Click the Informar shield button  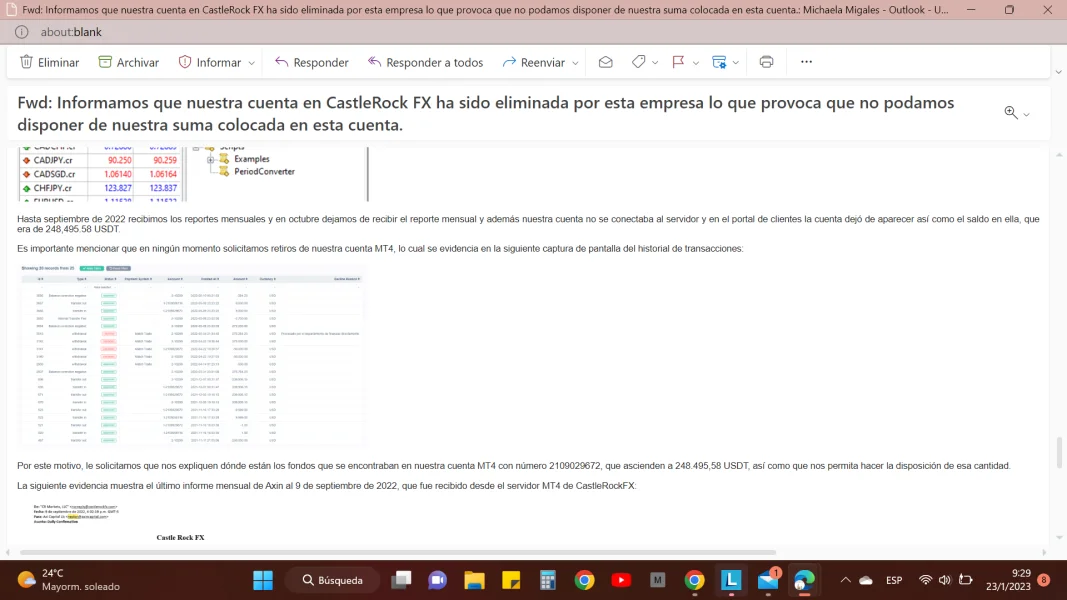click(x=210, y=62)
